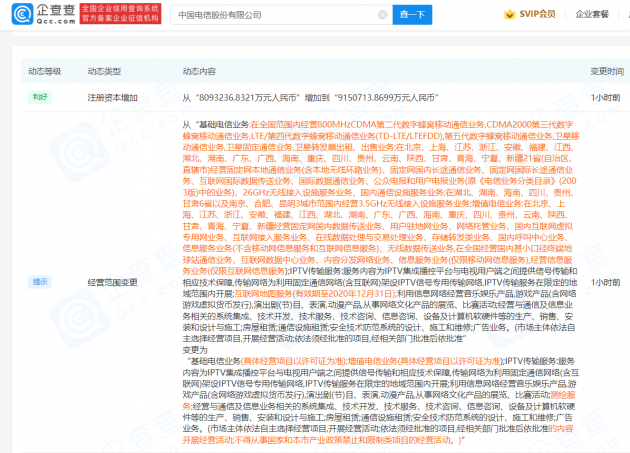Screen dimensions: 630x453
Task: Click the 企查查 logo
Action: [45, 12]
